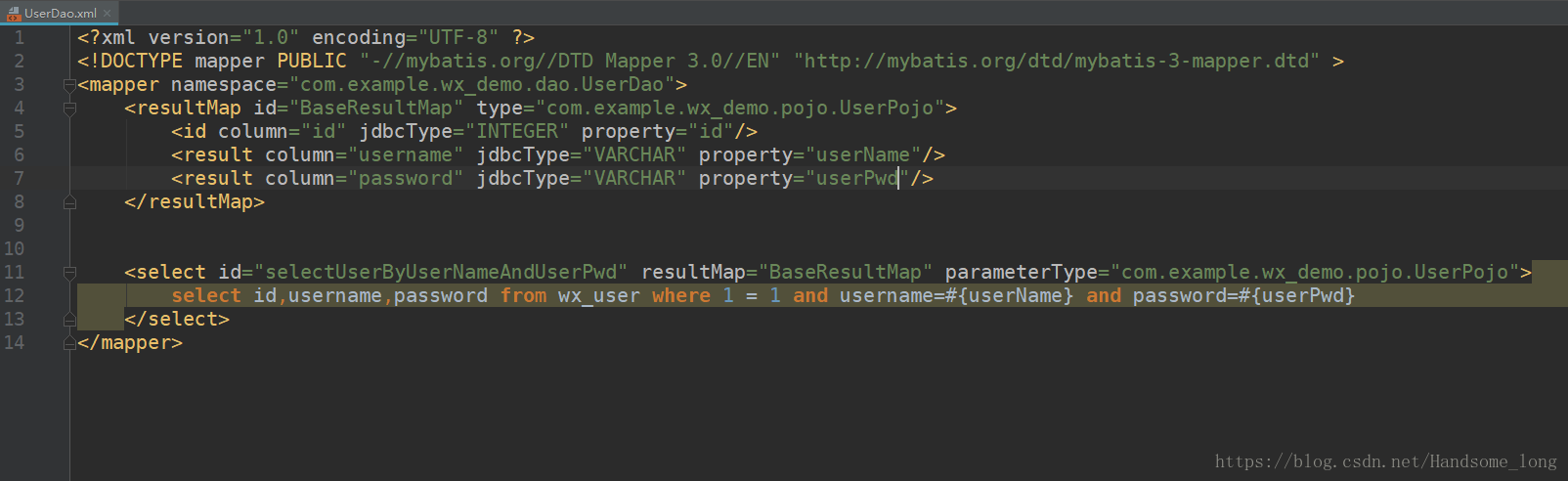
Task: Close the UserDao.xml tab
Action: point(108,13)
